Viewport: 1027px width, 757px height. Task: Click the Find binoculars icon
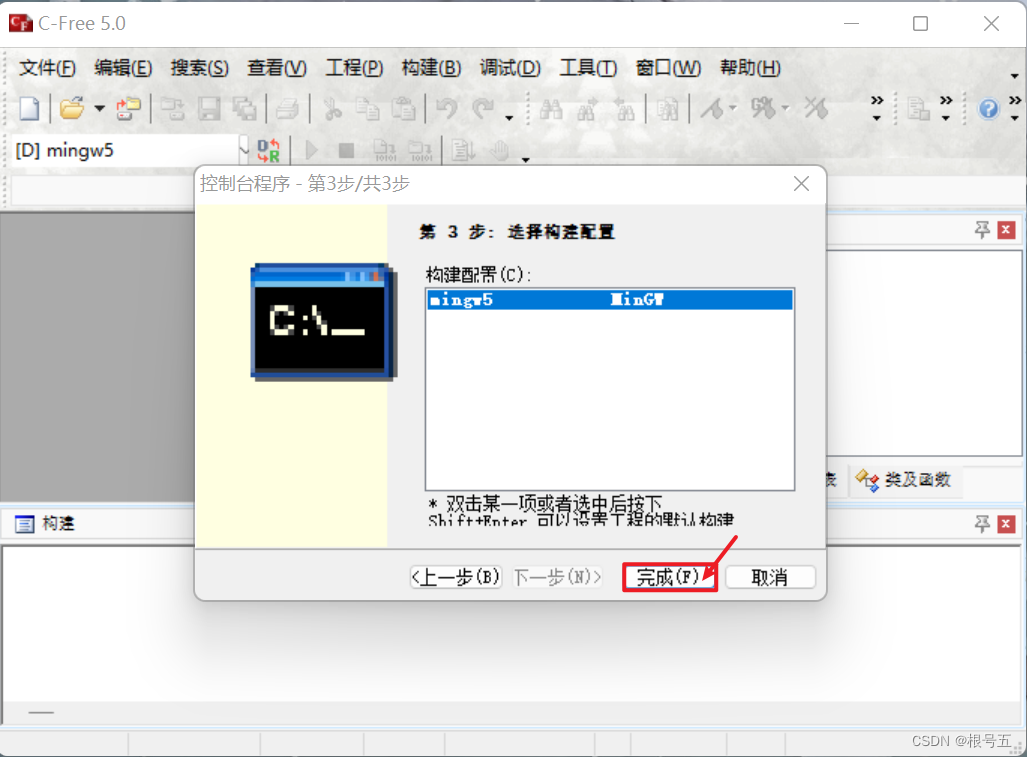click(x=551, y=108)
